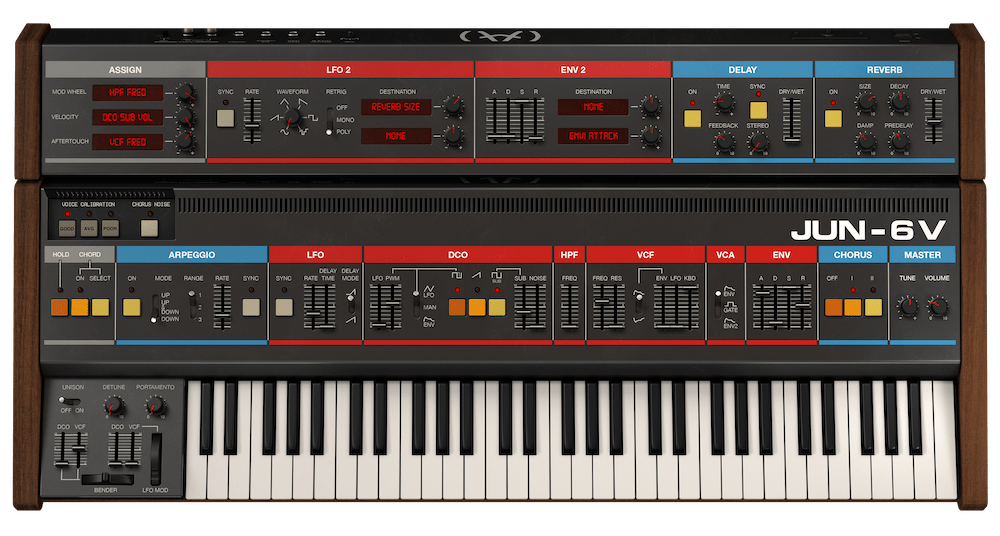Click the Portamento knob
1000x536 pixels.
tap(154, 405)
